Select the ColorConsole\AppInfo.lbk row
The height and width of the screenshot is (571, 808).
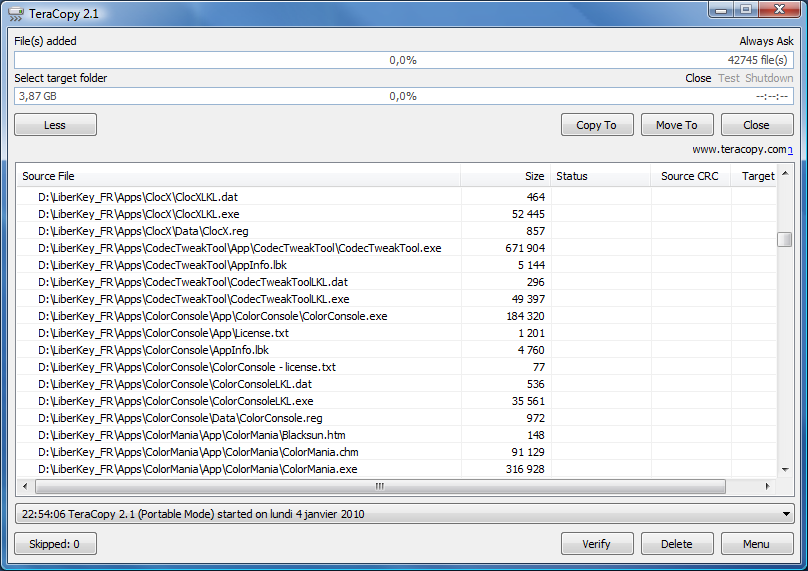click(x=396, y=350)
